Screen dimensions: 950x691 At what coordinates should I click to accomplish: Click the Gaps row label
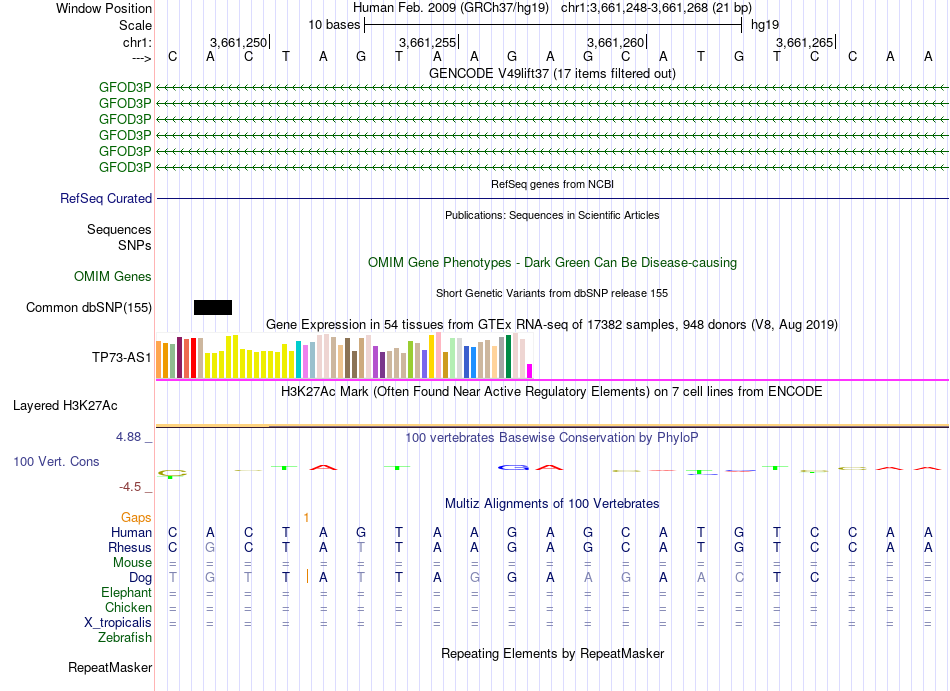[x=136, y=517]
